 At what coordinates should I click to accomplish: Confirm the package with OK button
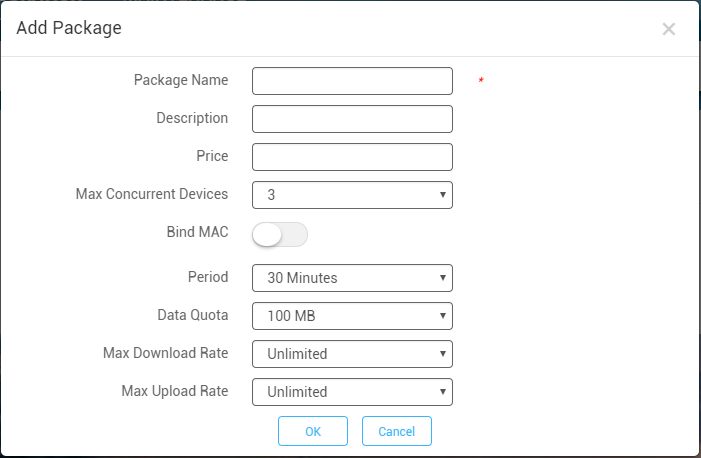pyautogui.click(x=313, y=431)
